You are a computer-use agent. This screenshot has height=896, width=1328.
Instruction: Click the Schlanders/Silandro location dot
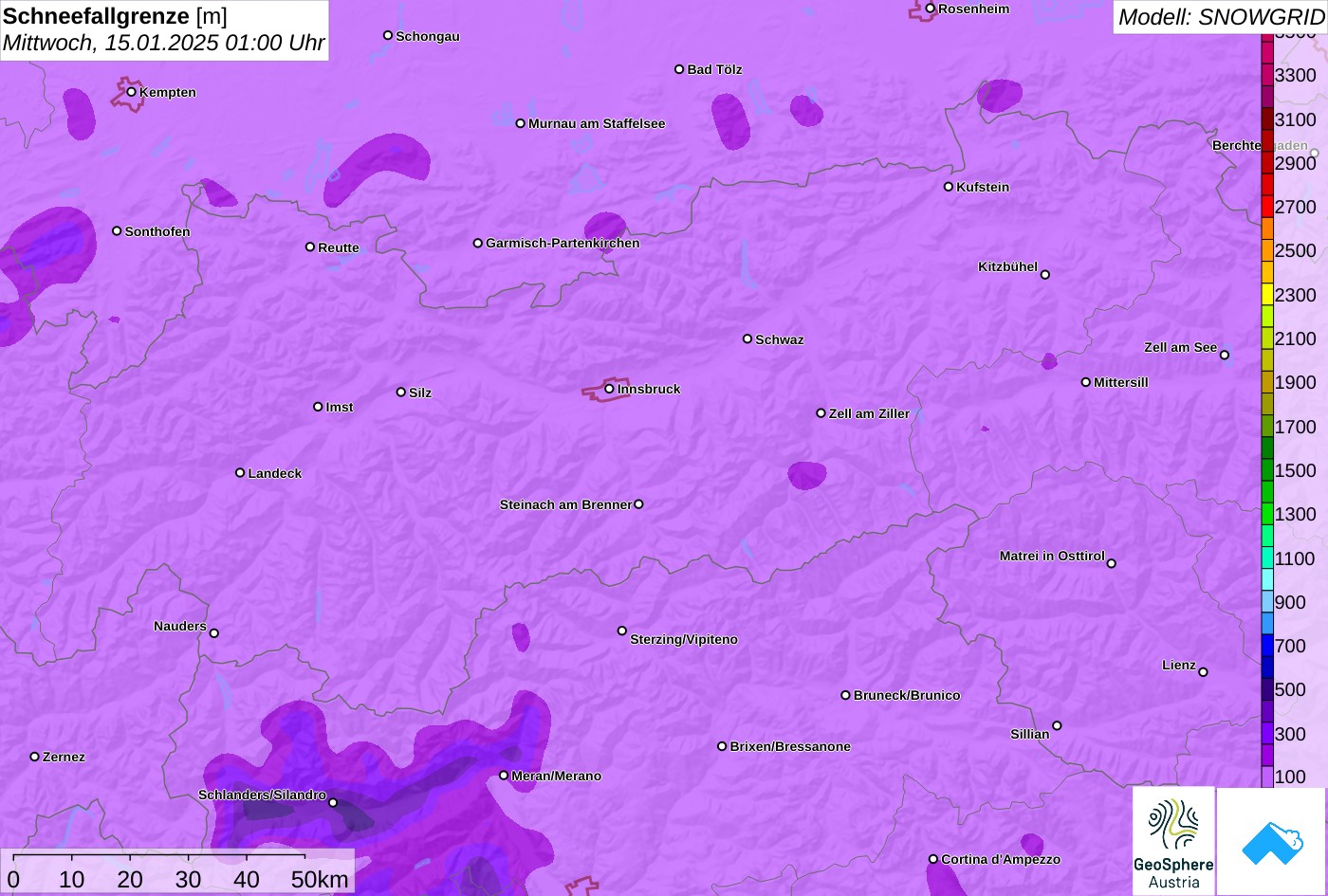point(333,803)
